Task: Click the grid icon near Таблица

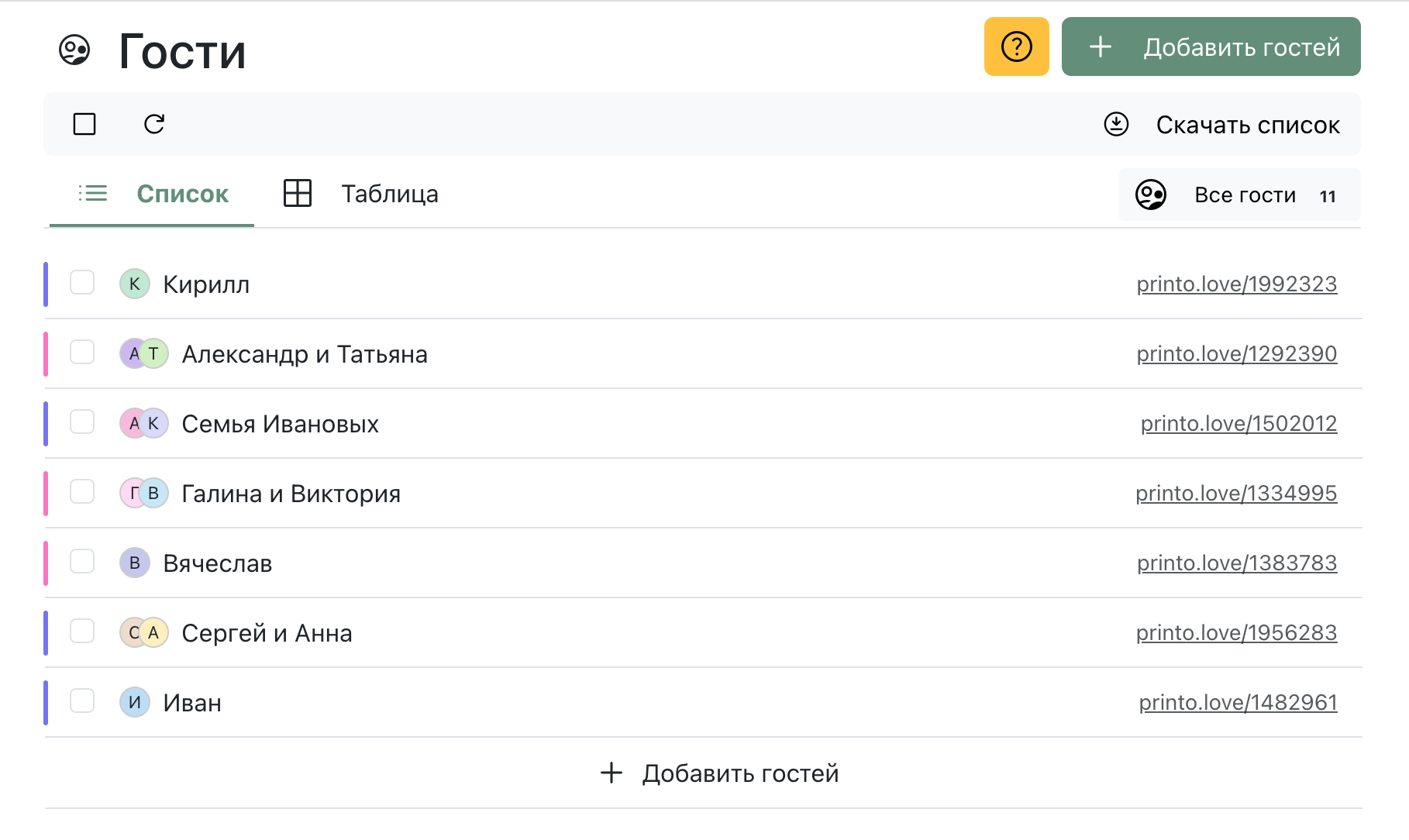Action: point(297,194)
